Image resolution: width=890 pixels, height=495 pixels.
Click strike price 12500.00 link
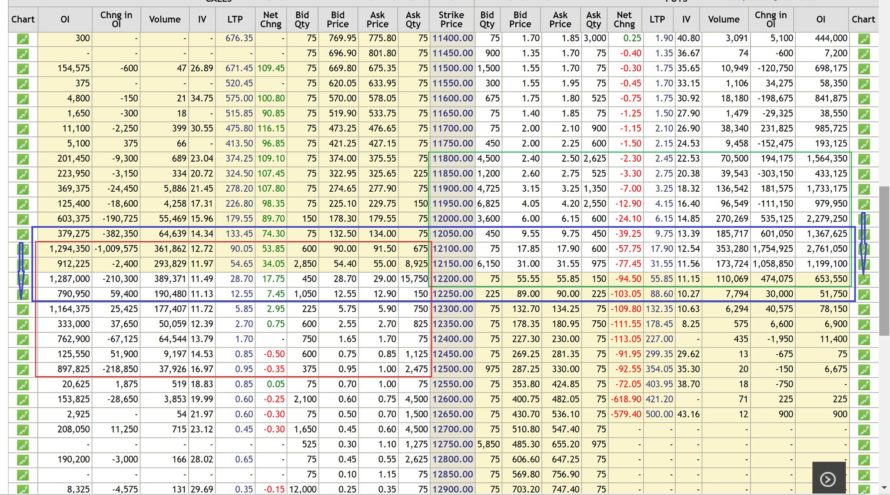[452, 369]
